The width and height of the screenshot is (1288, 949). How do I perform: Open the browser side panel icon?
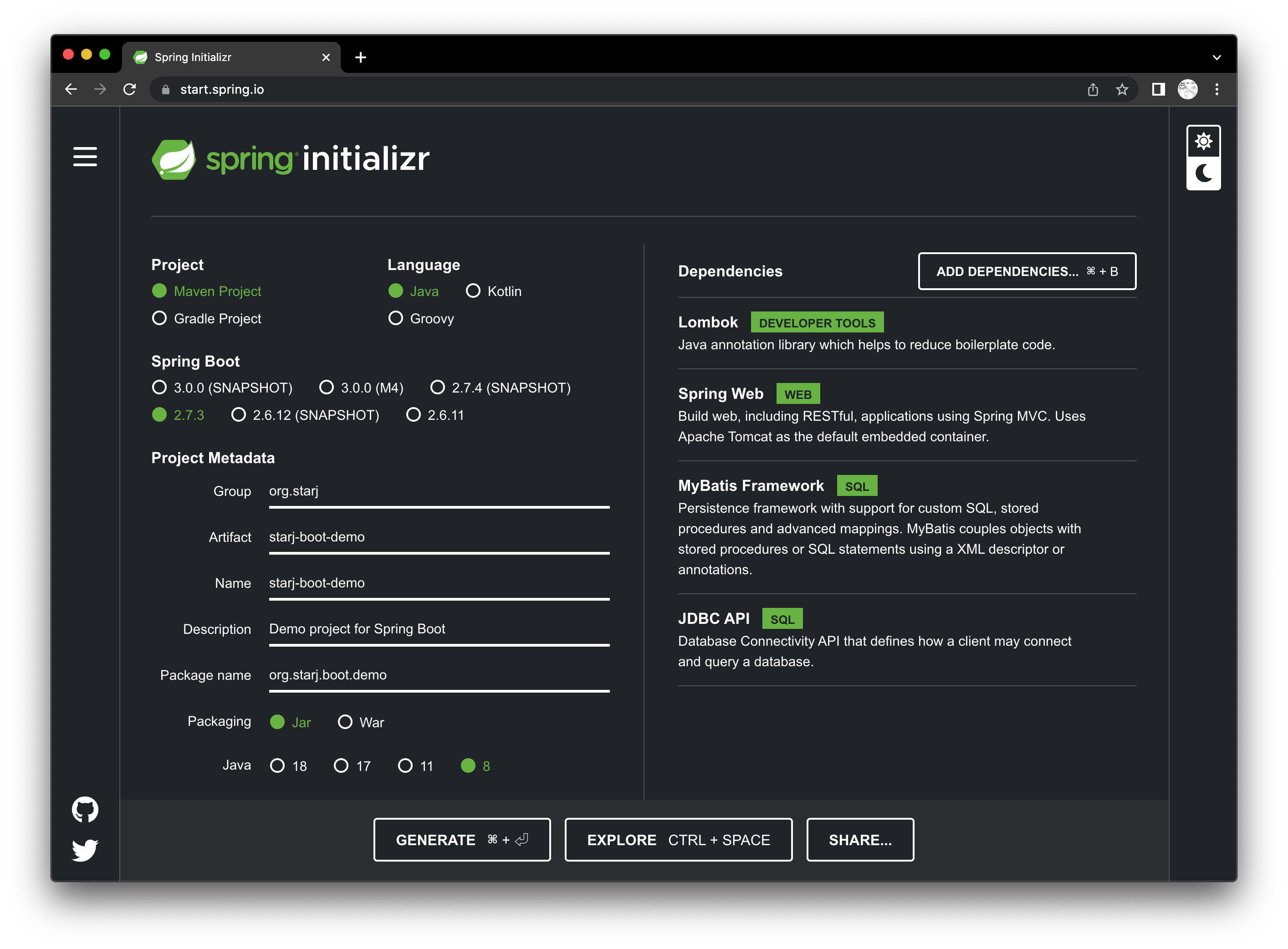pos(1158,89)
